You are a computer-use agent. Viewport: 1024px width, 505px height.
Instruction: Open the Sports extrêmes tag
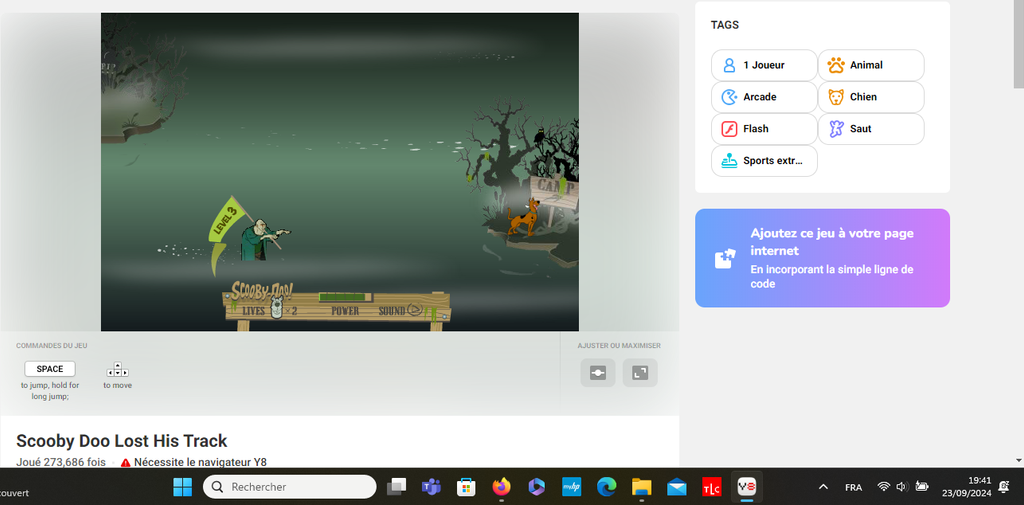point(764,161)
